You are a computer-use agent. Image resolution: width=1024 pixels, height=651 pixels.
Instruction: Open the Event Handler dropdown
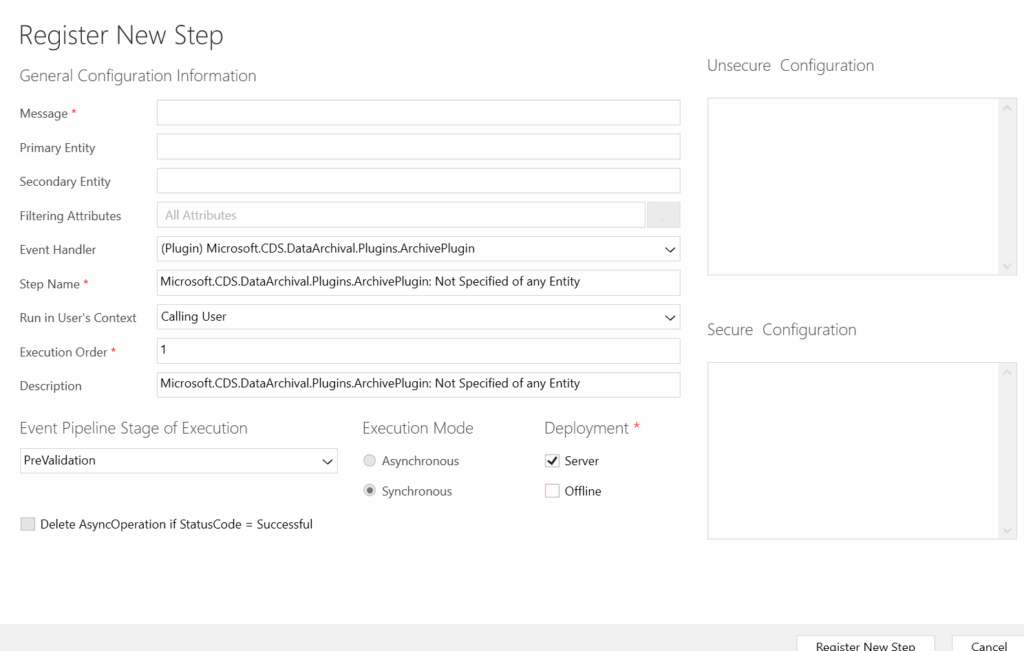[418, 249]
